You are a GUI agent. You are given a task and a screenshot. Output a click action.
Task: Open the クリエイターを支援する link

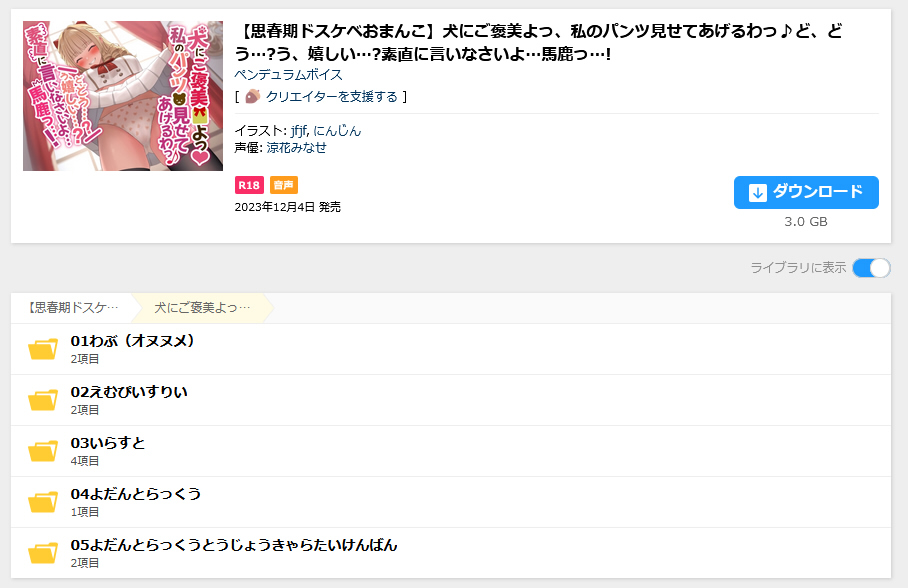click(x=331, y=97)
